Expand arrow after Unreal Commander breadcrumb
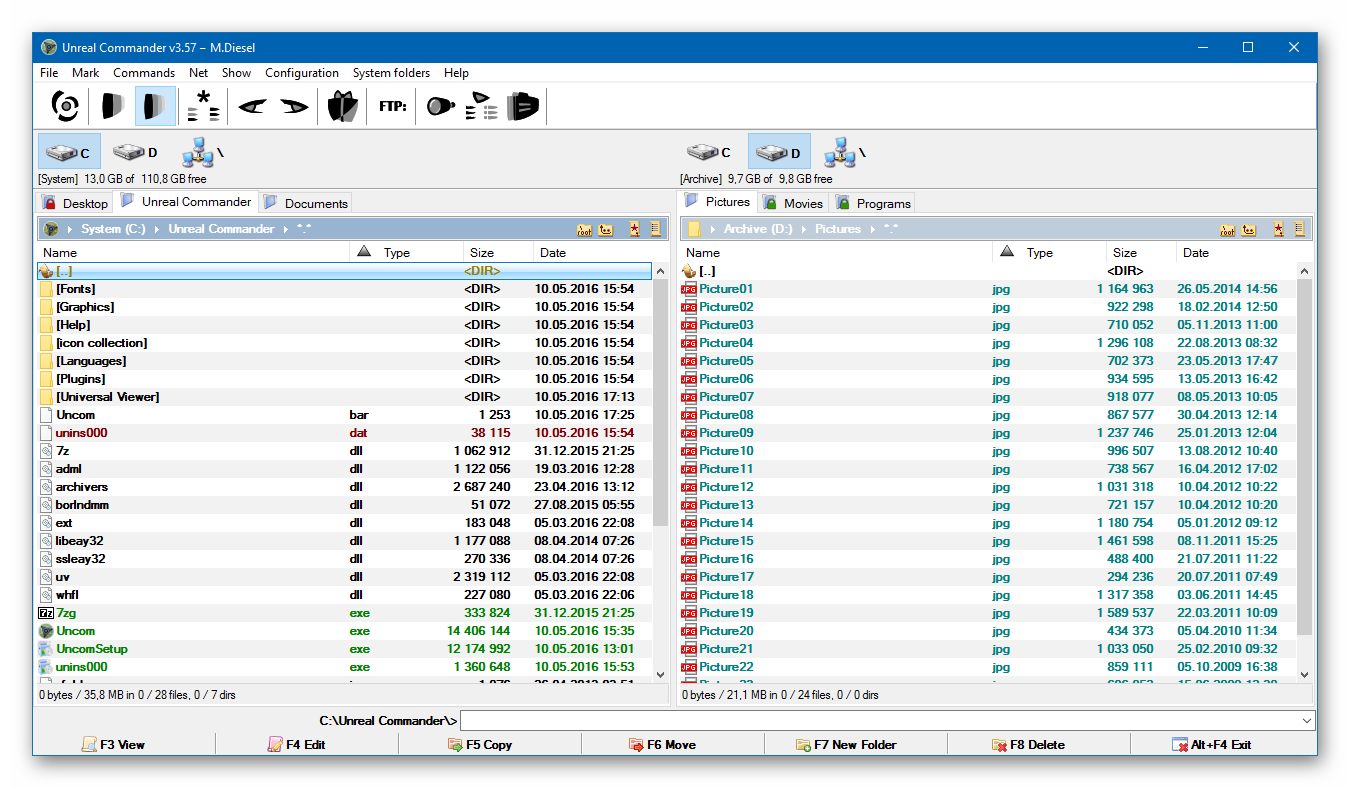 [286, 229]
